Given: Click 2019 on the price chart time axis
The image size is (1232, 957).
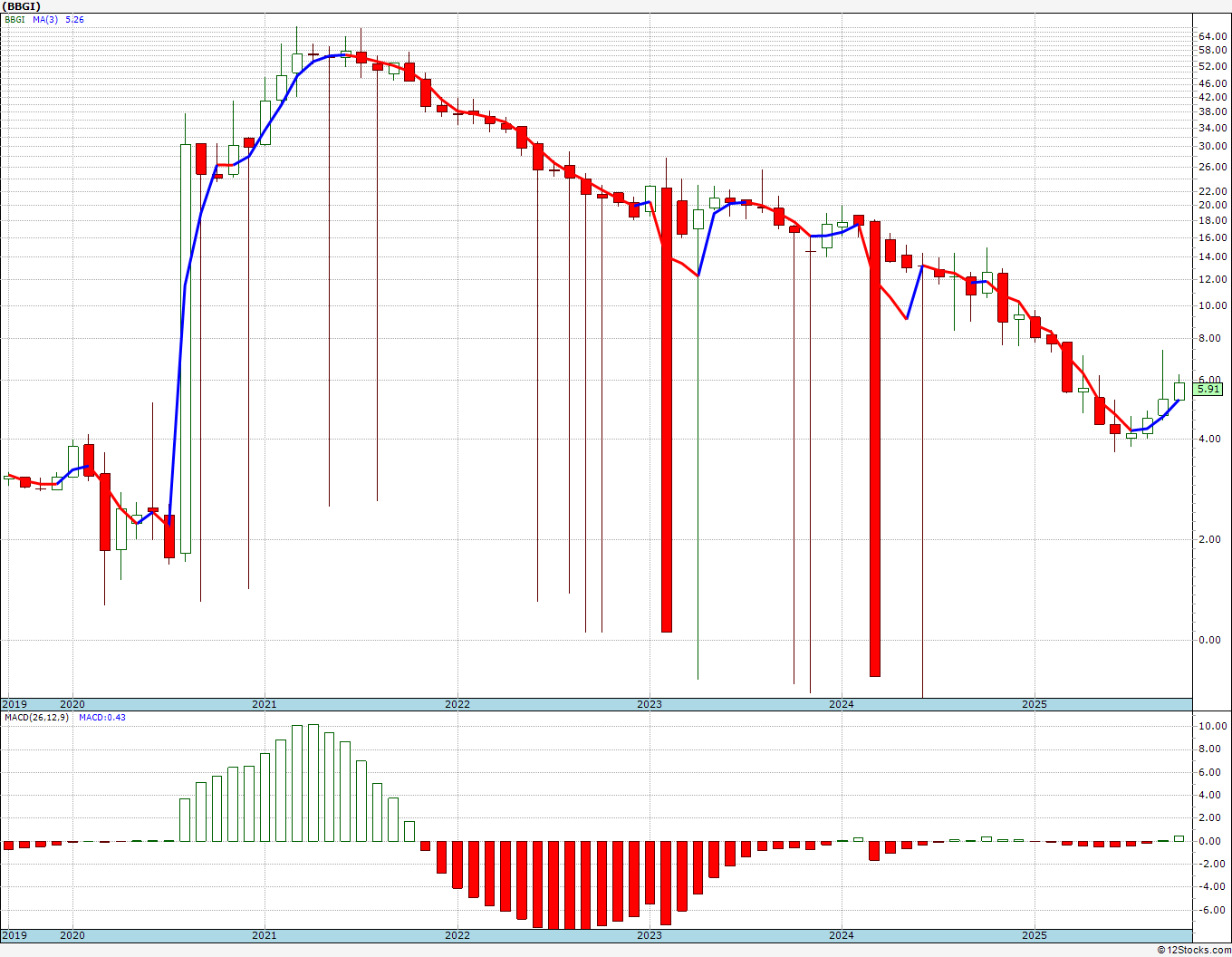Looking at the screenshot, I should [14, 704].
